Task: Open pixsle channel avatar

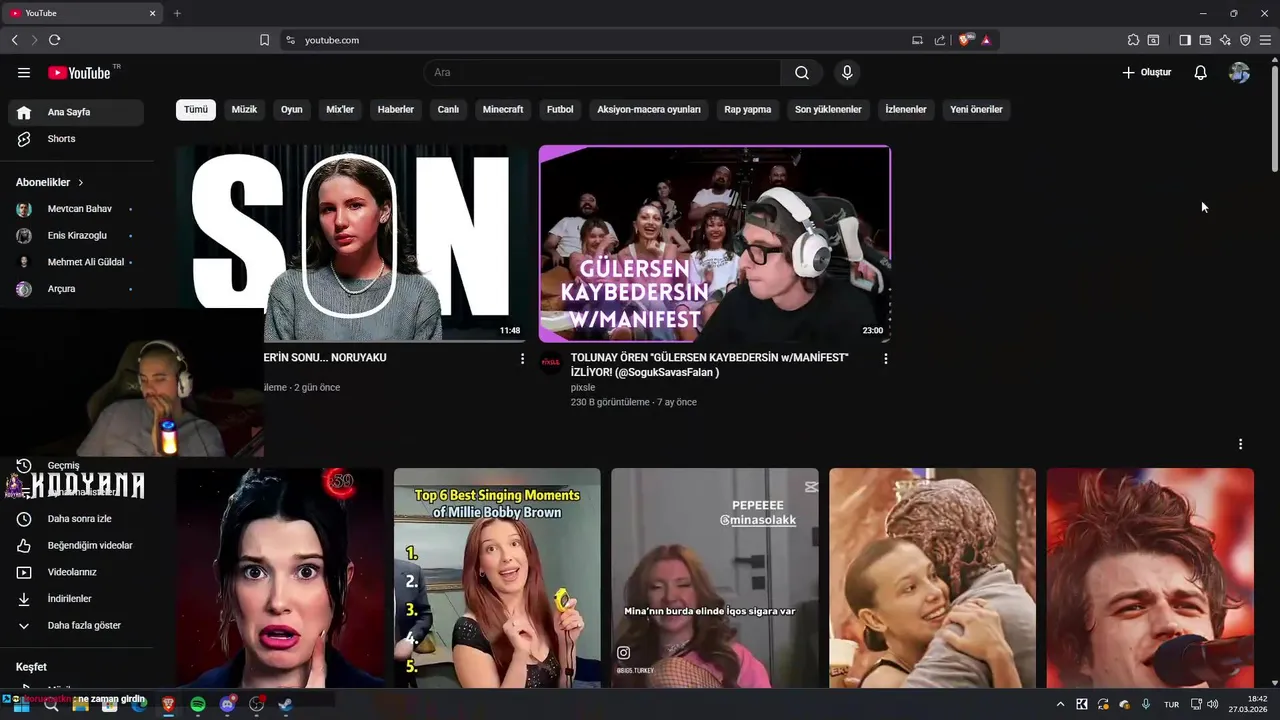Action: (x=551, y=362)
